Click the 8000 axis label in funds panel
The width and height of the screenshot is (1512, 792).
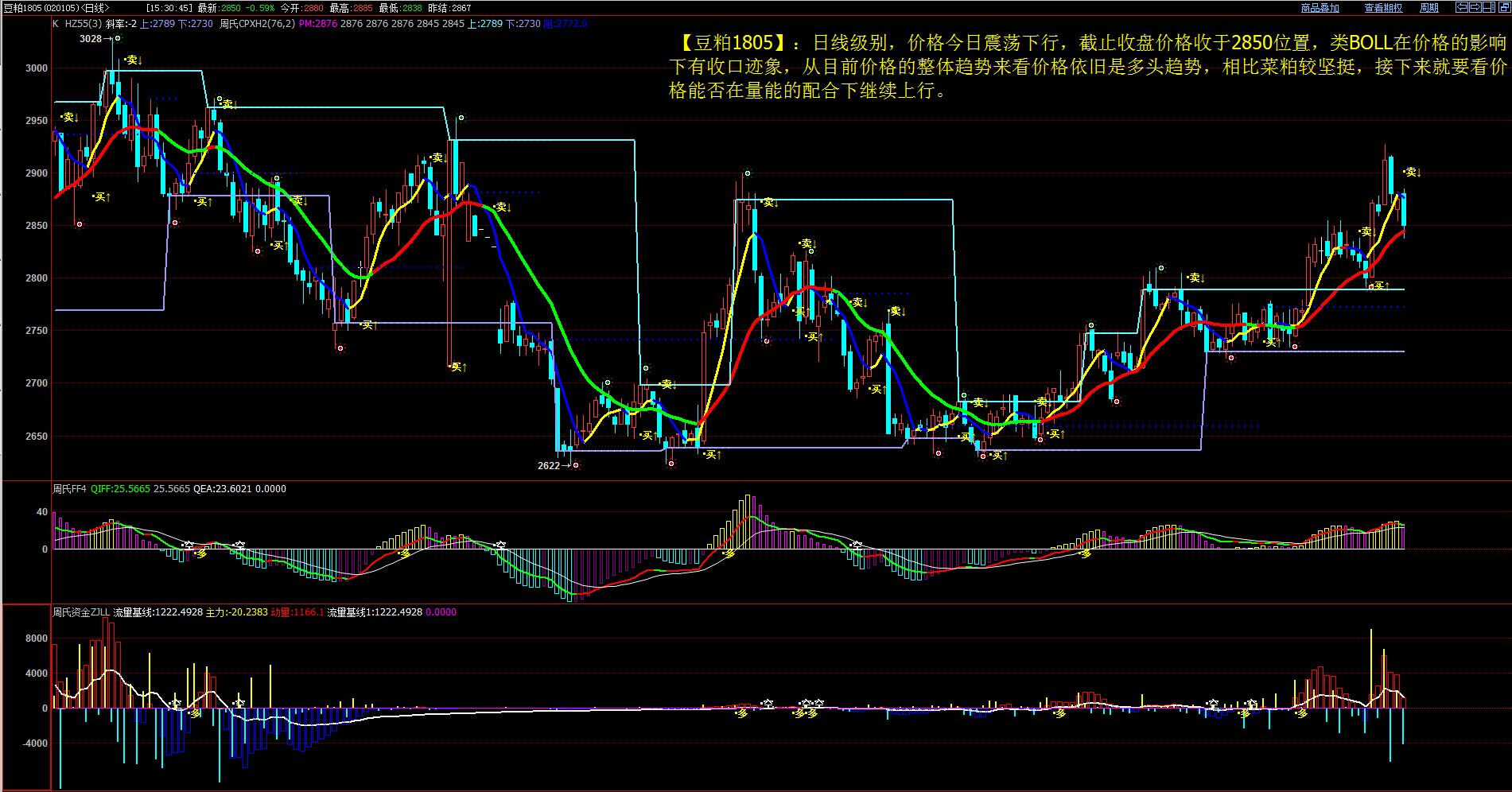[x=37, y=639]
